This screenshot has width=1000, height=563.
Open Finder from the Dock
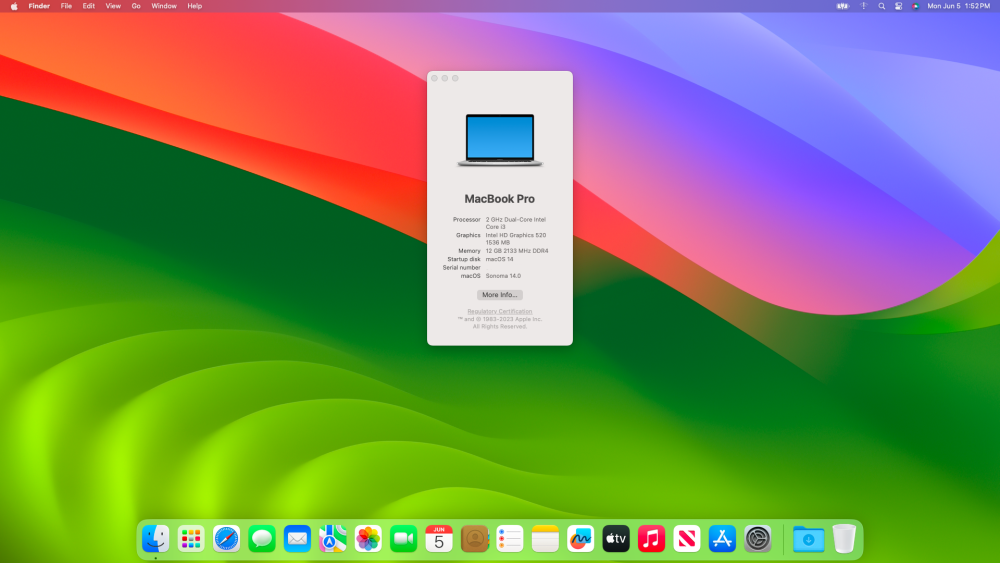156,539
